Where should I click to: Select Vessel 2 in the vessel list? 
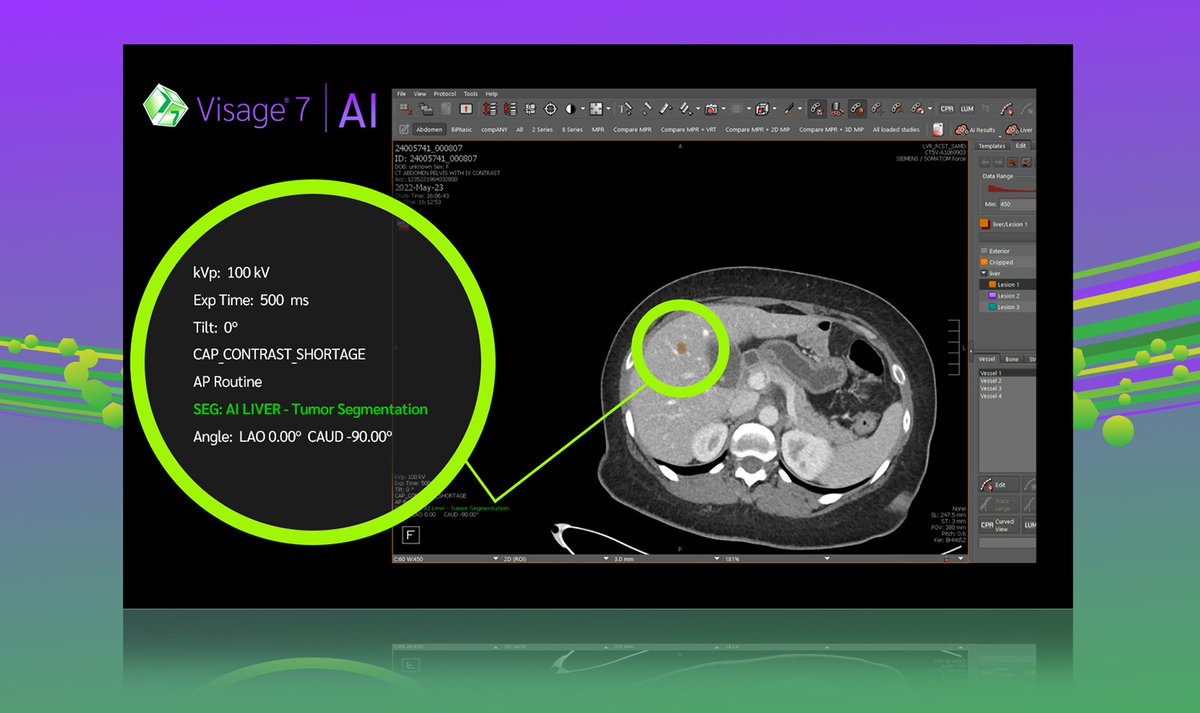1007,381
